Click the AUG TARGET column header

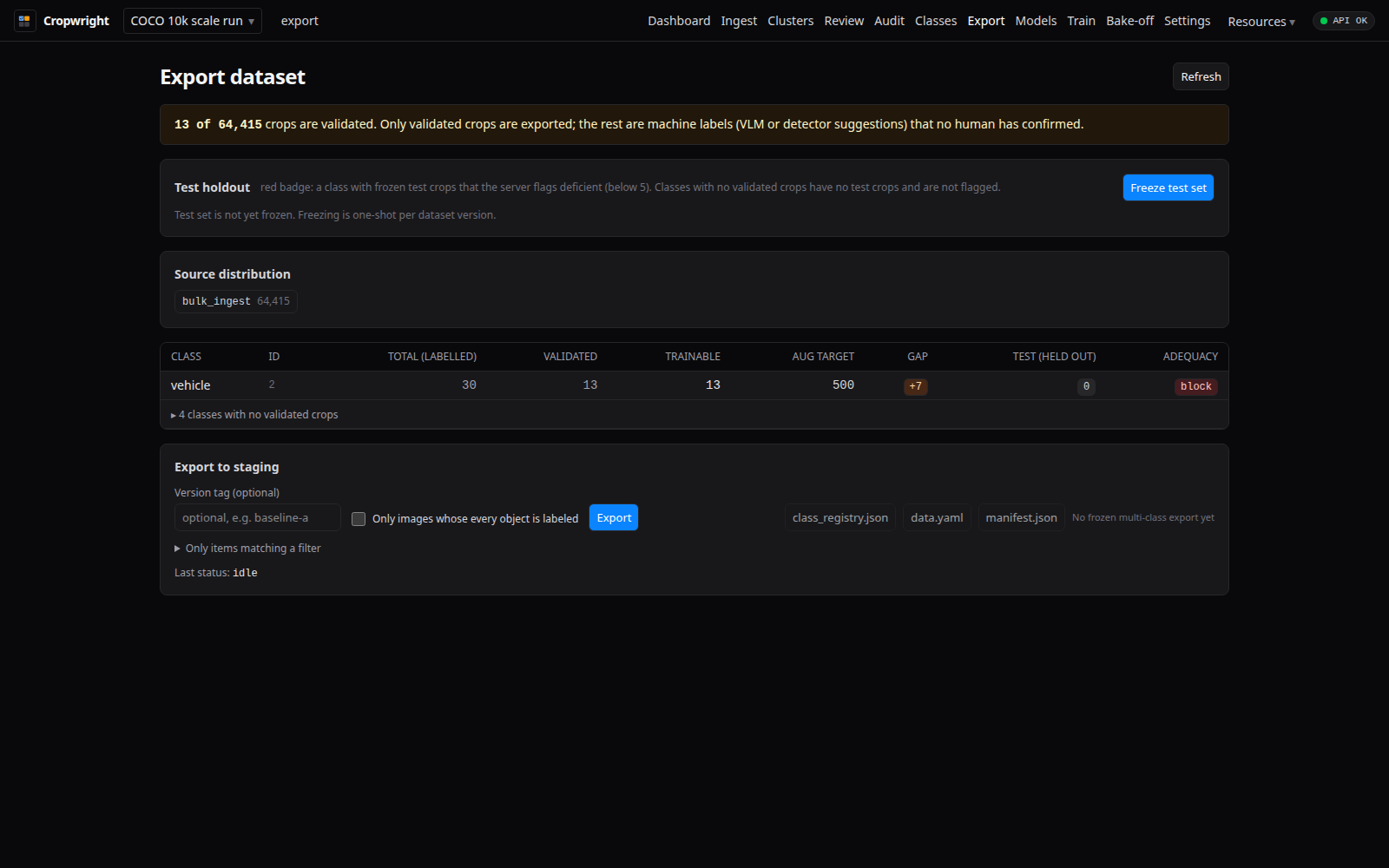[x=823, y=357]
